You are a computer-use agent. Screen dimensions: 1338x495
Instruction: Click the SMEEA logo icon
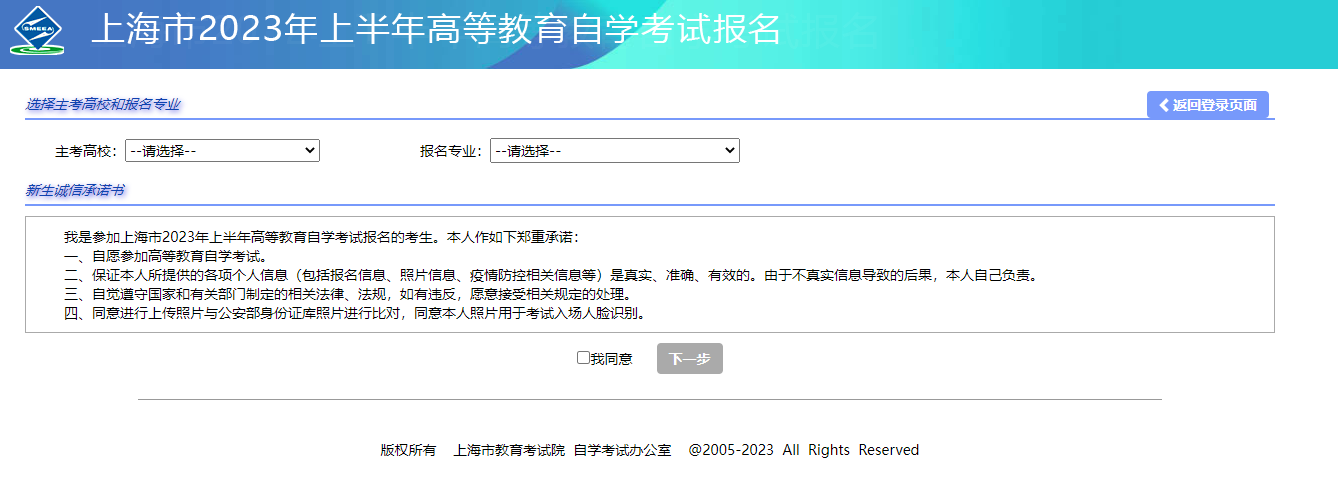coord(38,30)
